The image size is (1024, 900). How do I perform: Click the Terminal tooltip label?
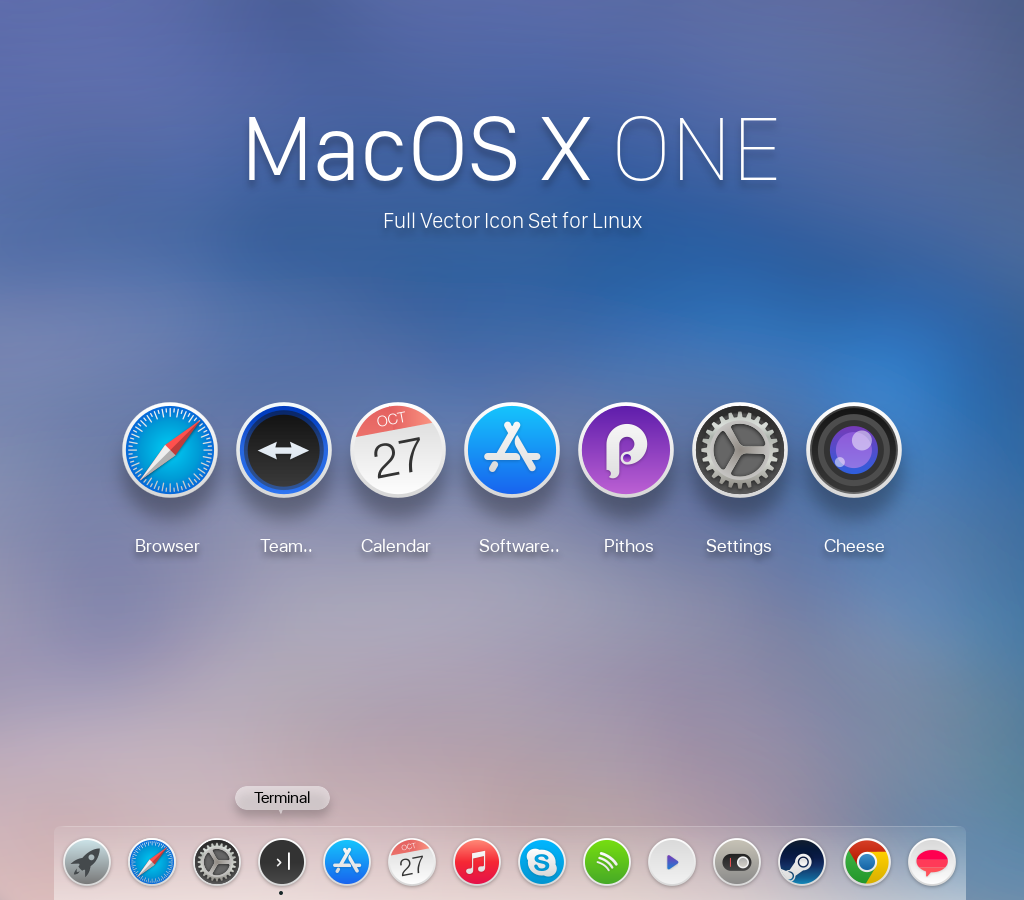(x=282, y=797)
